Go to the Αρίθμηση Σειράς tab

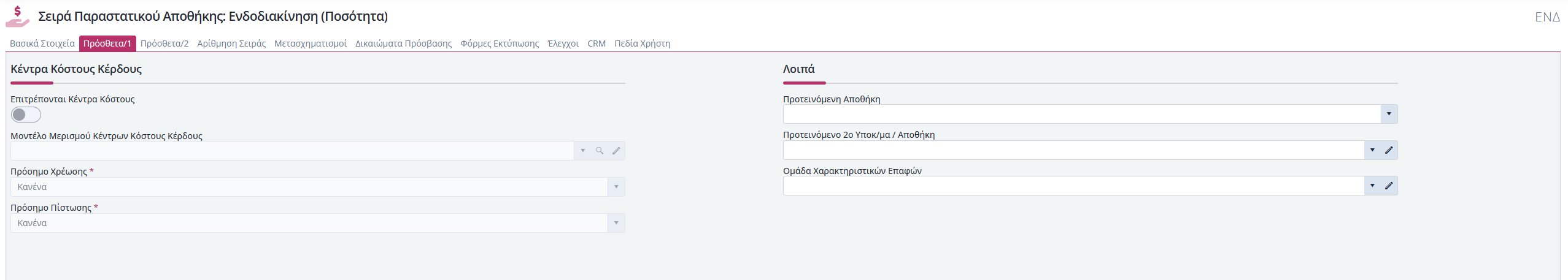point(231,44)
